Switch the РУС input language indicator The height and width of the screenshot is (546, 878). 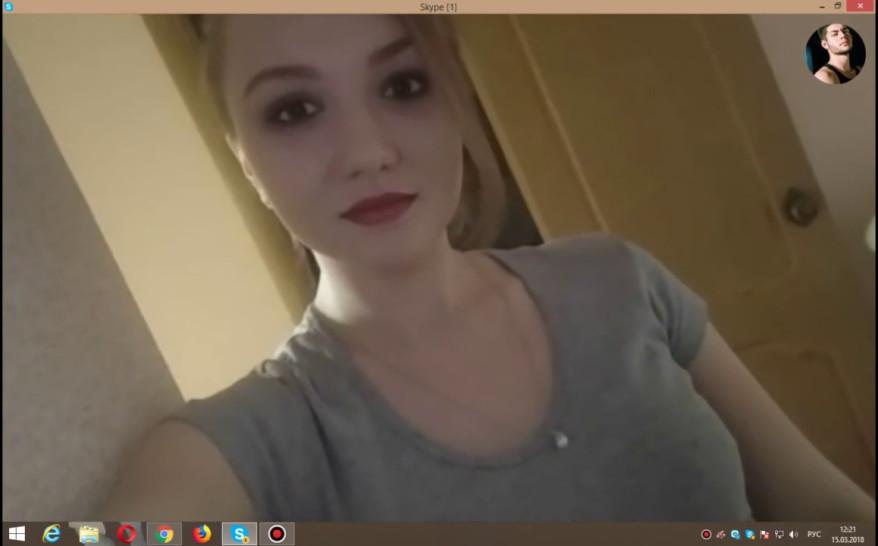pyautogui.click(x=814, y=534)
